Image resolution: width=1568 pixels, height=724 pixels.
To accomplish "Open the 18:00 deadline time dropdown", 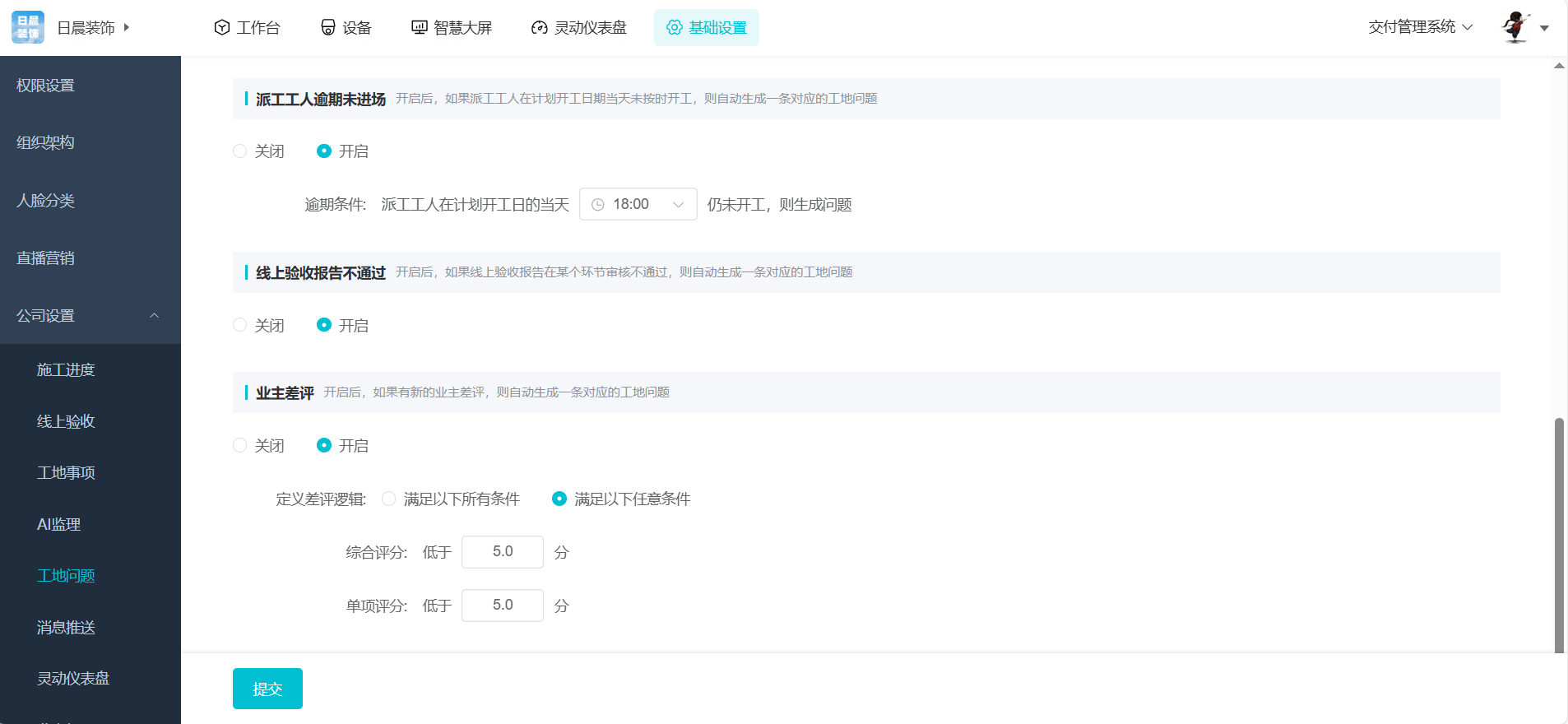I will [638, 204].
